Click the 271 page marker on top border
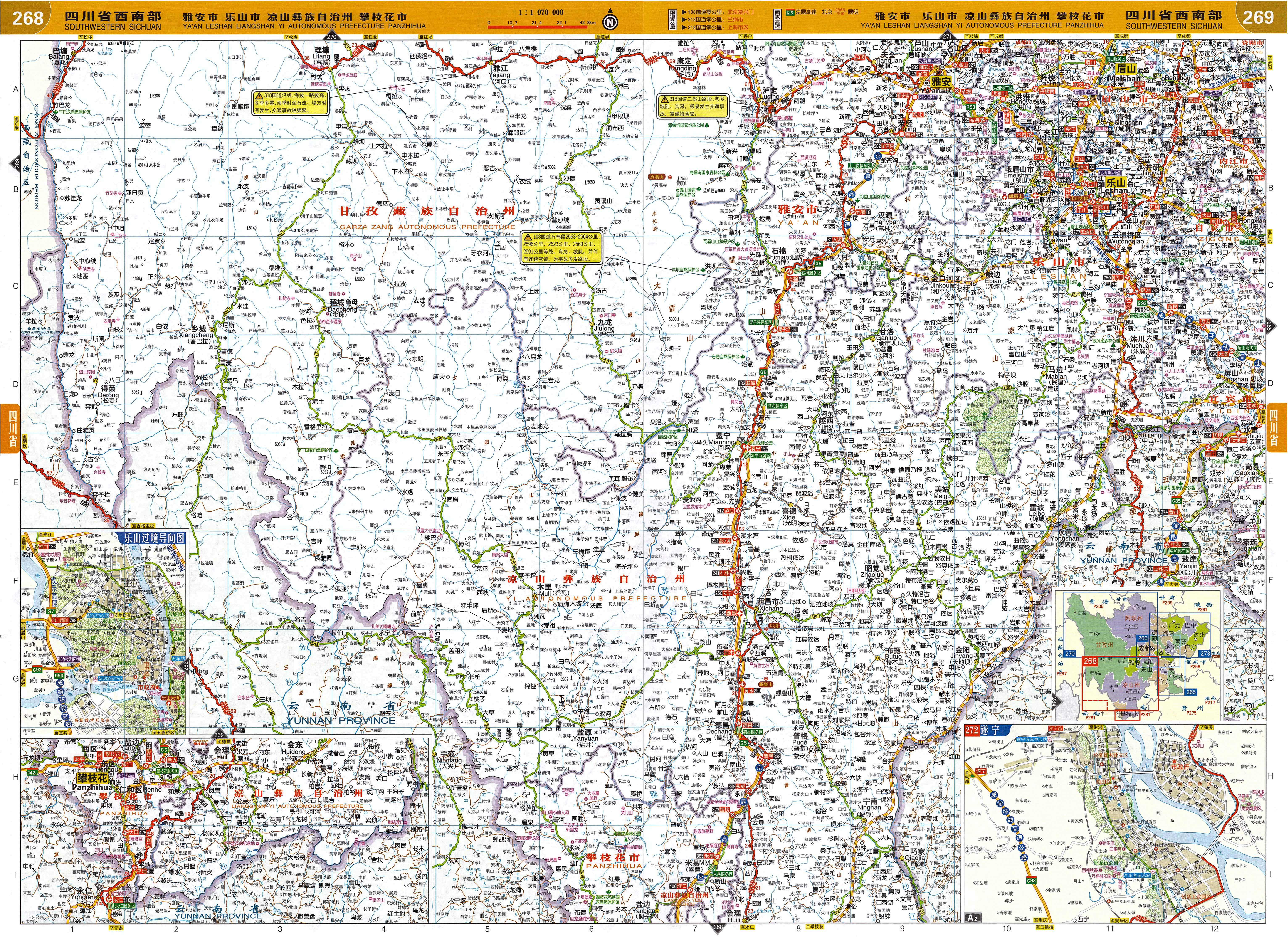 [947, 37]
